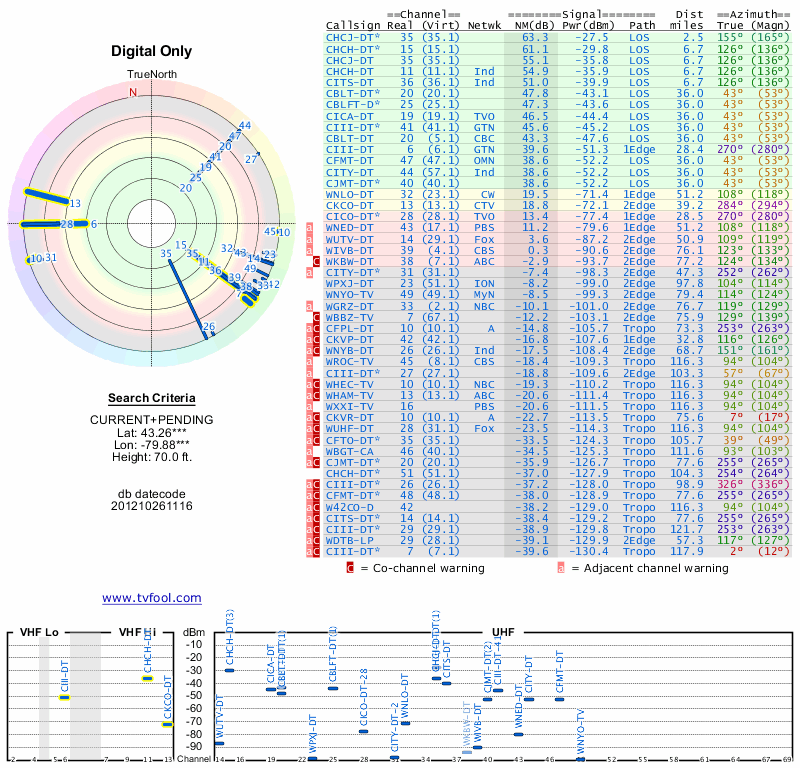
Task: Click the Search Criteria heading
Action: [152, 398]
